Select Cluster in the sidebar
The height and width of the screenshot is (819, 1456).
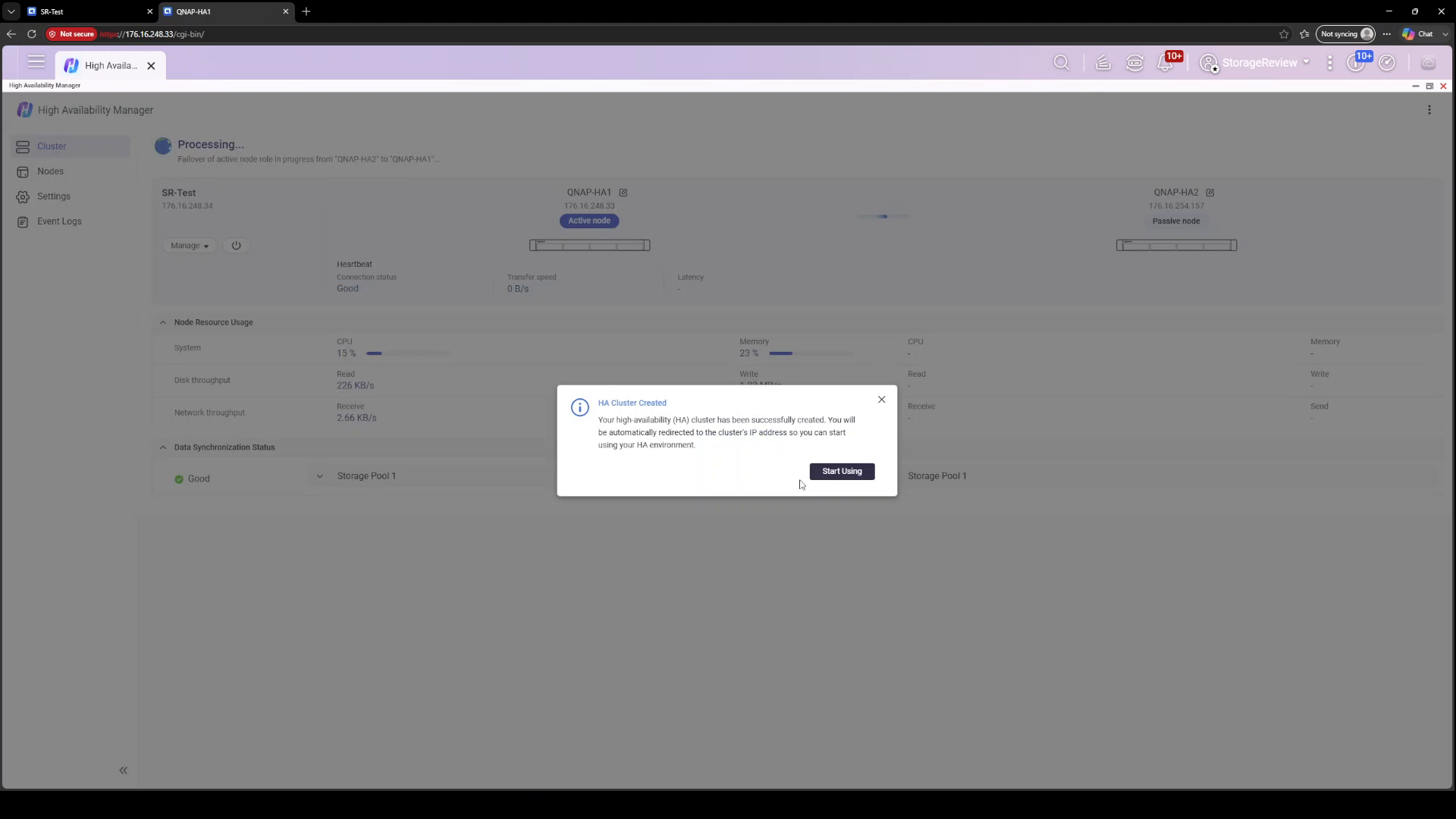(71, 146)
